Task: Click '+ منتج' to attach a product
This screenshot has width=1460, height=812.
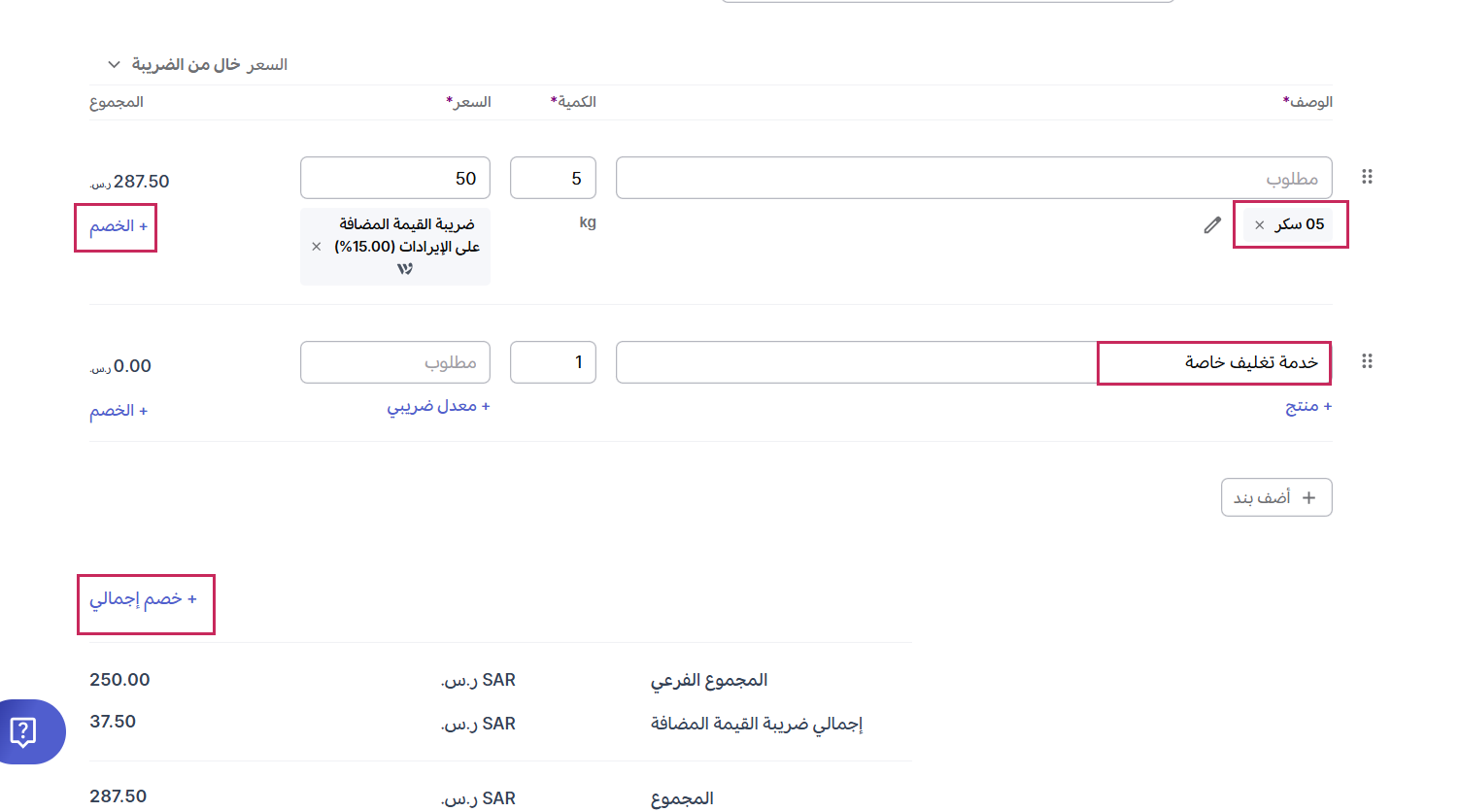Action: click(x=1307, y=406)
